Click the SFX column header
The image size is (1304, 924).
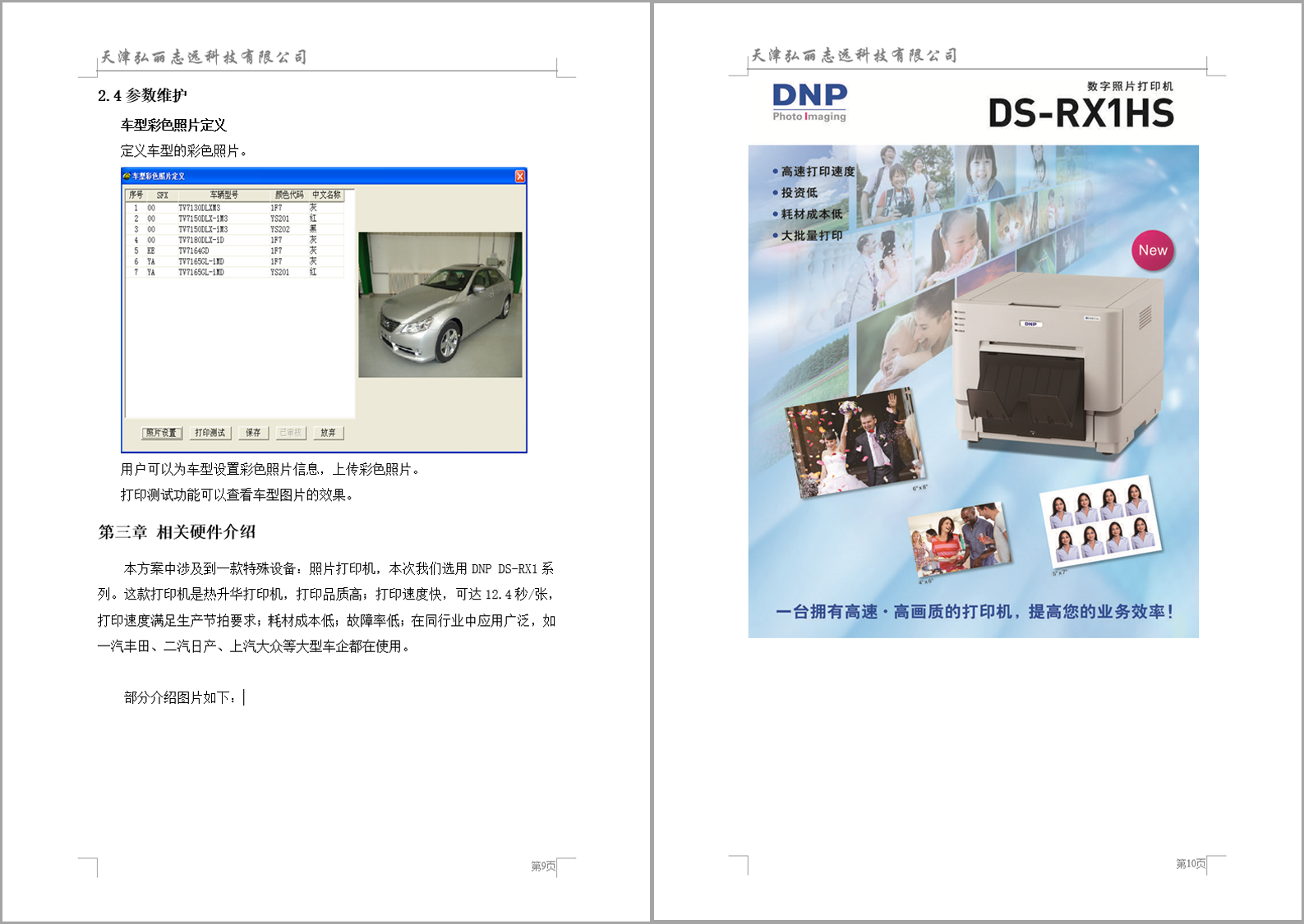pyautogui.click(x=163, y=195)
